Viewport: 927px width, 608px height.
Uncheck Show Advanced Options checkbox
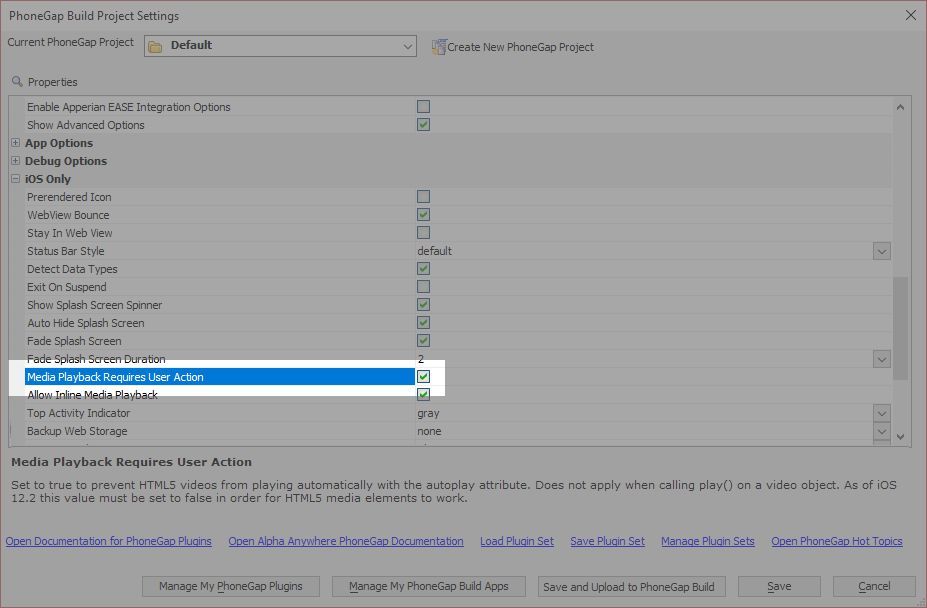click(423, 124)
